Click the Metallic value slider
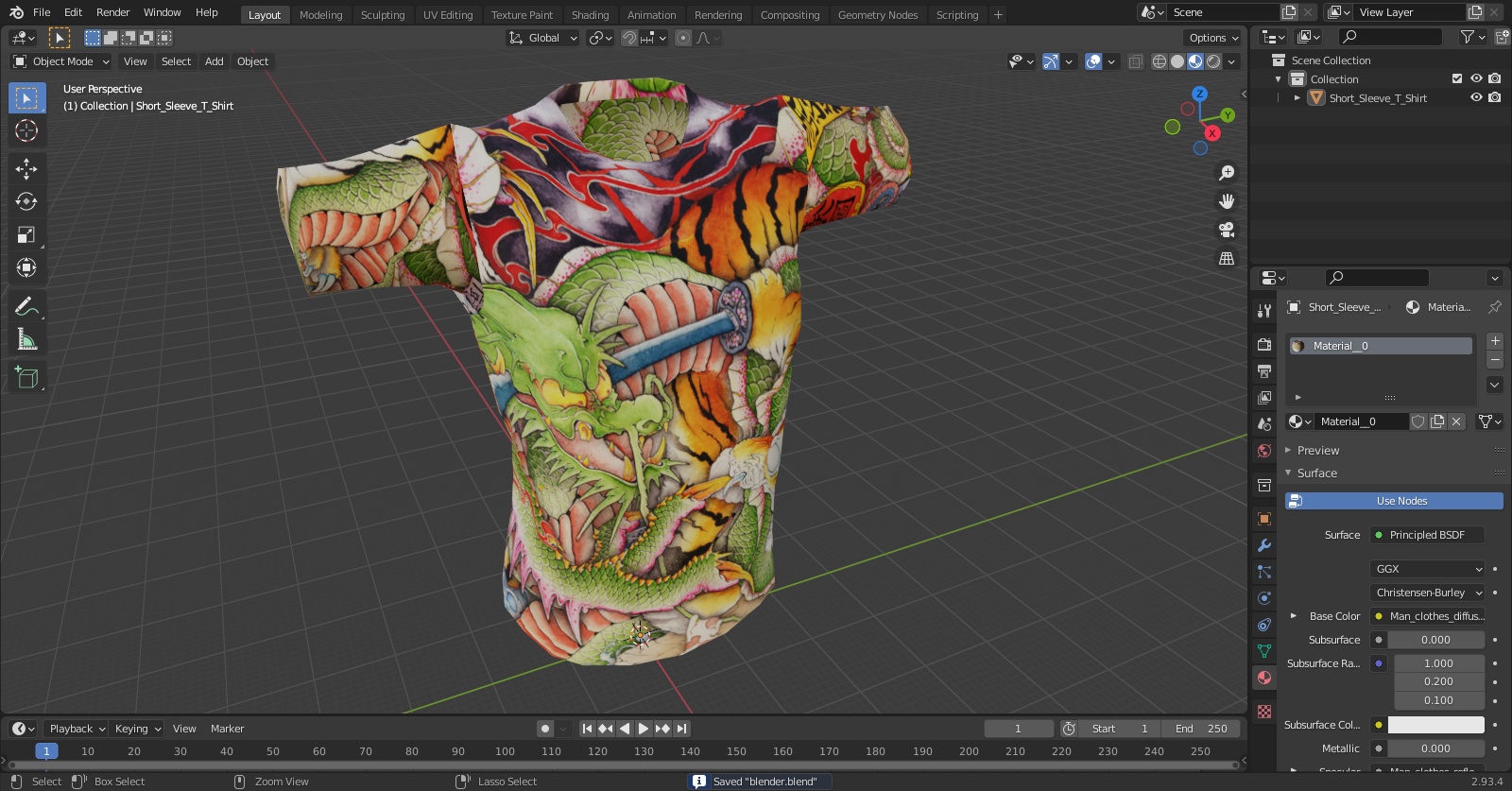The width and height of the screenshot is (1512, 791). click(1435, 748)
